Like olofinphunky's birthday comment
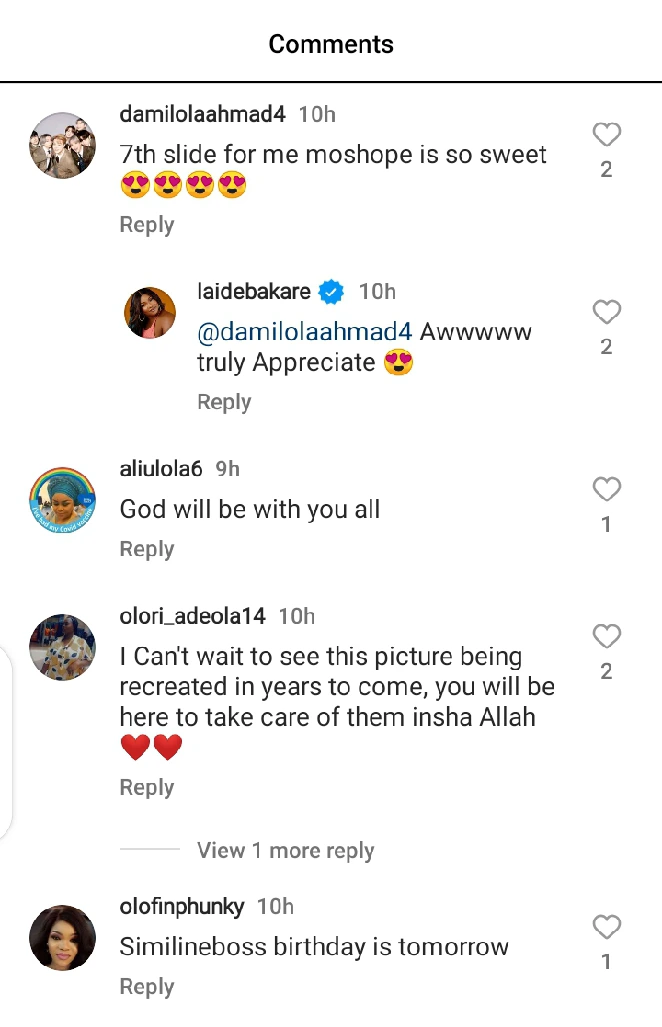Viewport: 662px width, 1027px height. [606, 927]
